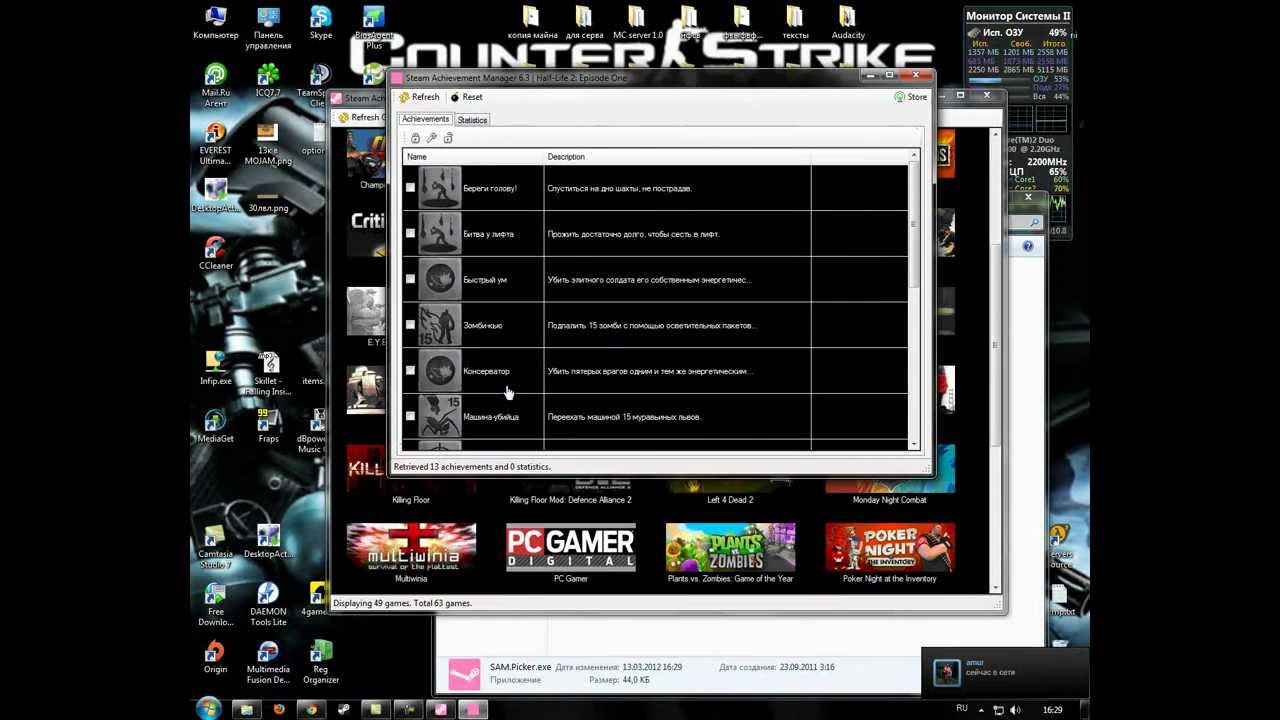The height and width of the screenshot is (720, 1280).
Task: Click the lock all achievements icon
Action: coord(415,138)
